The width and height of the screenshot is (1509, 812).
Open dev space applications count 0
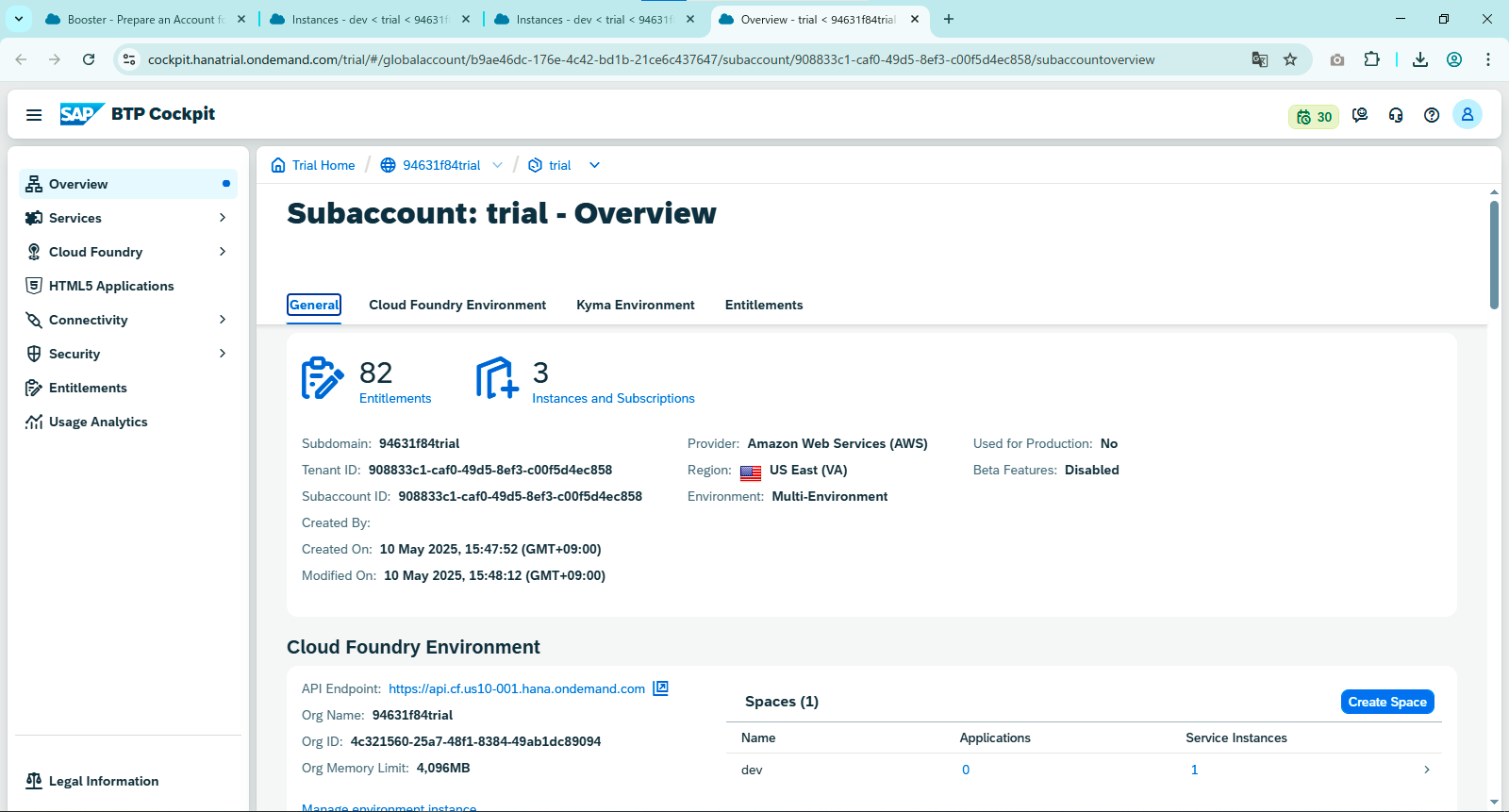(966, 770)
